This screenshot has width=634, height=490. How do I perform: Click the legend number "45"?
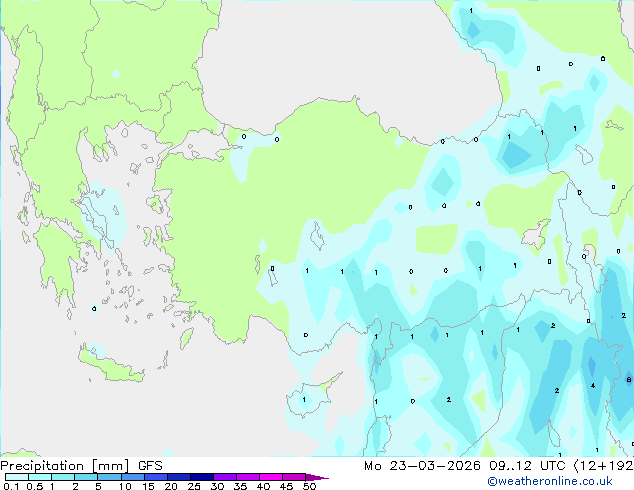286,486
